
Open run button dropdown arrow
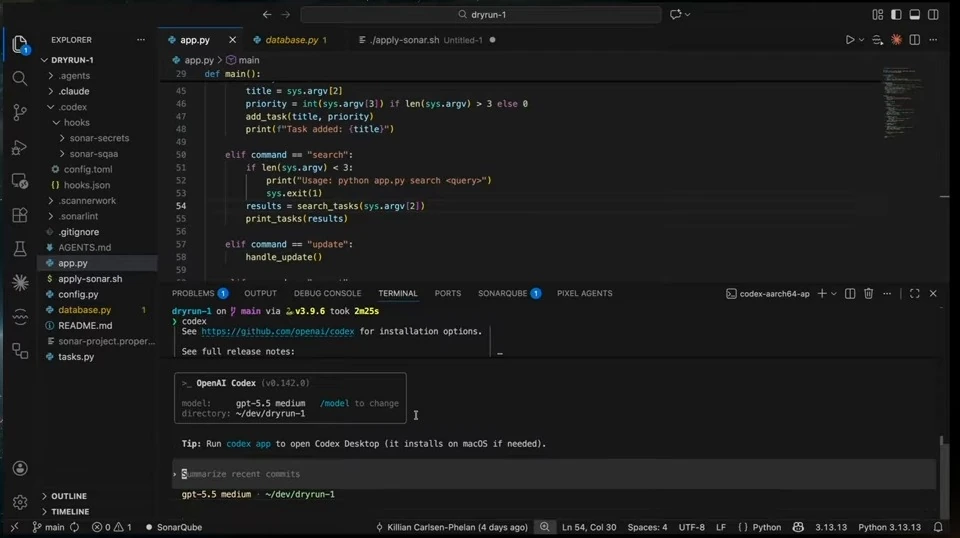pyautogui.click(x=861, y=40)
